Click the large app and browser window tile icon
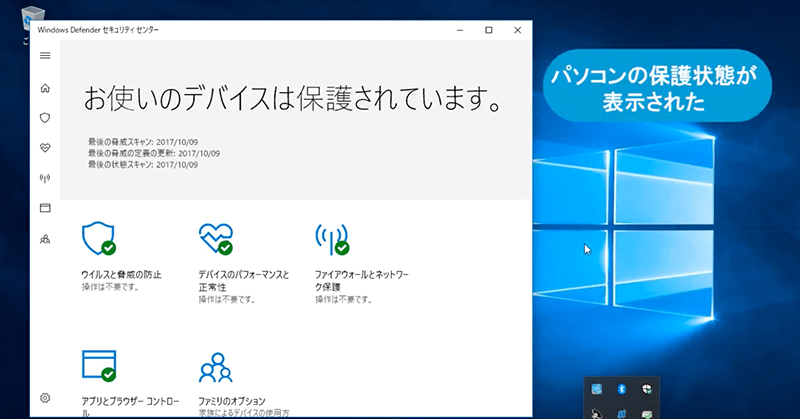800x419 pixels. 99,365
